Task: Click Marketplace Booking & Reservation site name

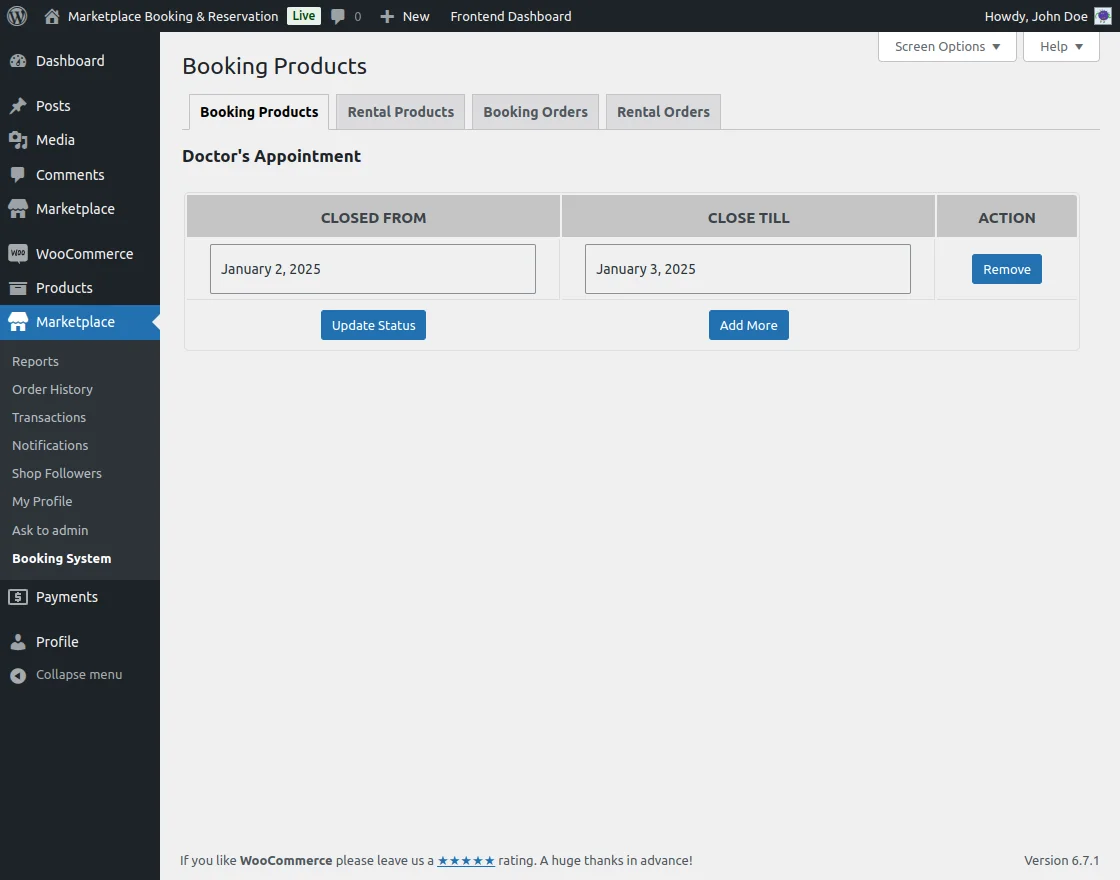Action: (173, 16)
